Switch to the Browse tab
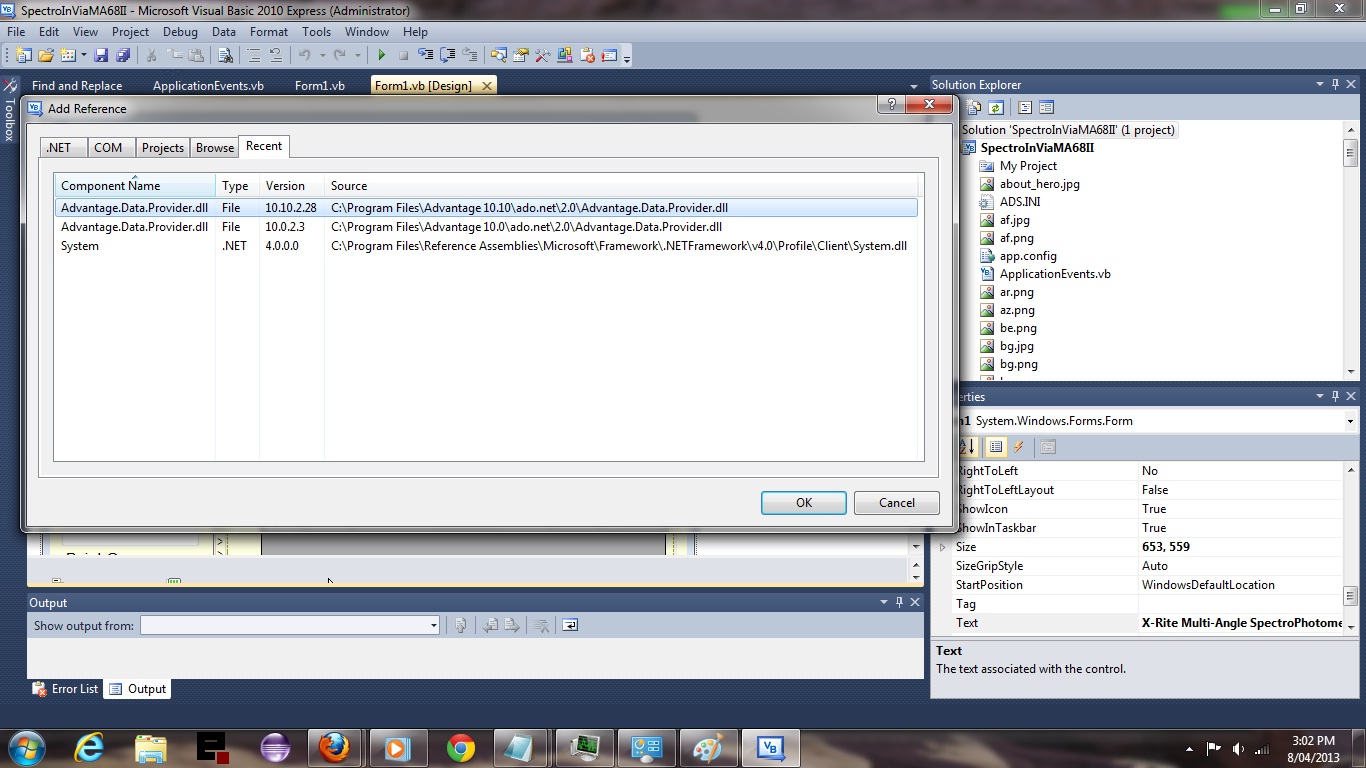Screen dimensions: 1366x768 pos(215,148)
